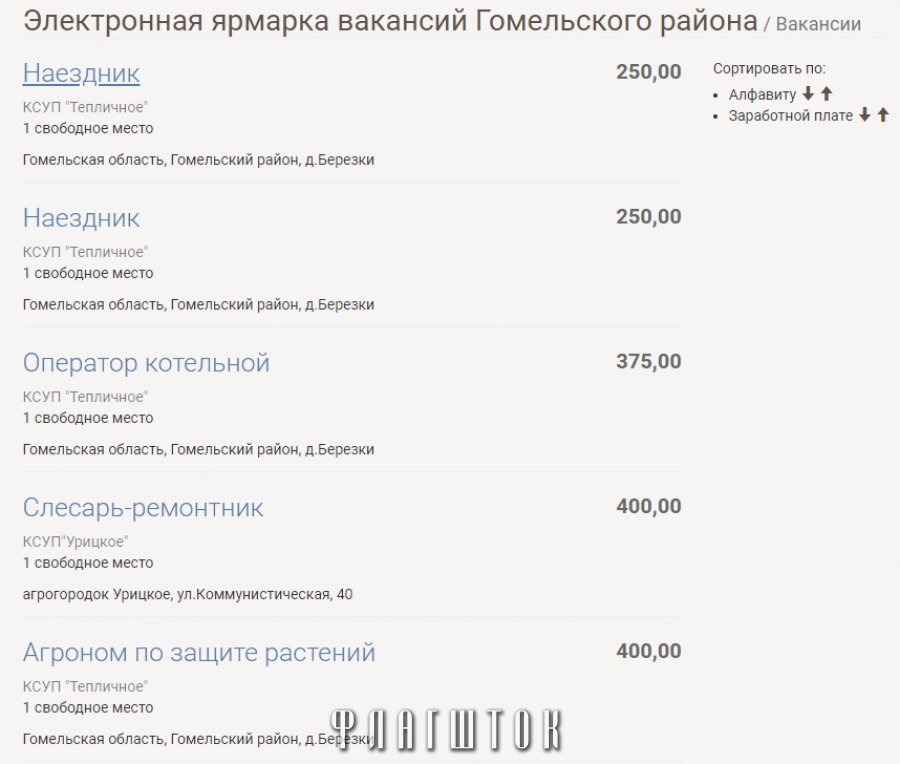Screen dimensions: 900x764
Task: Sort by Алфавиту with the down arrow
Action: (808, 94)
